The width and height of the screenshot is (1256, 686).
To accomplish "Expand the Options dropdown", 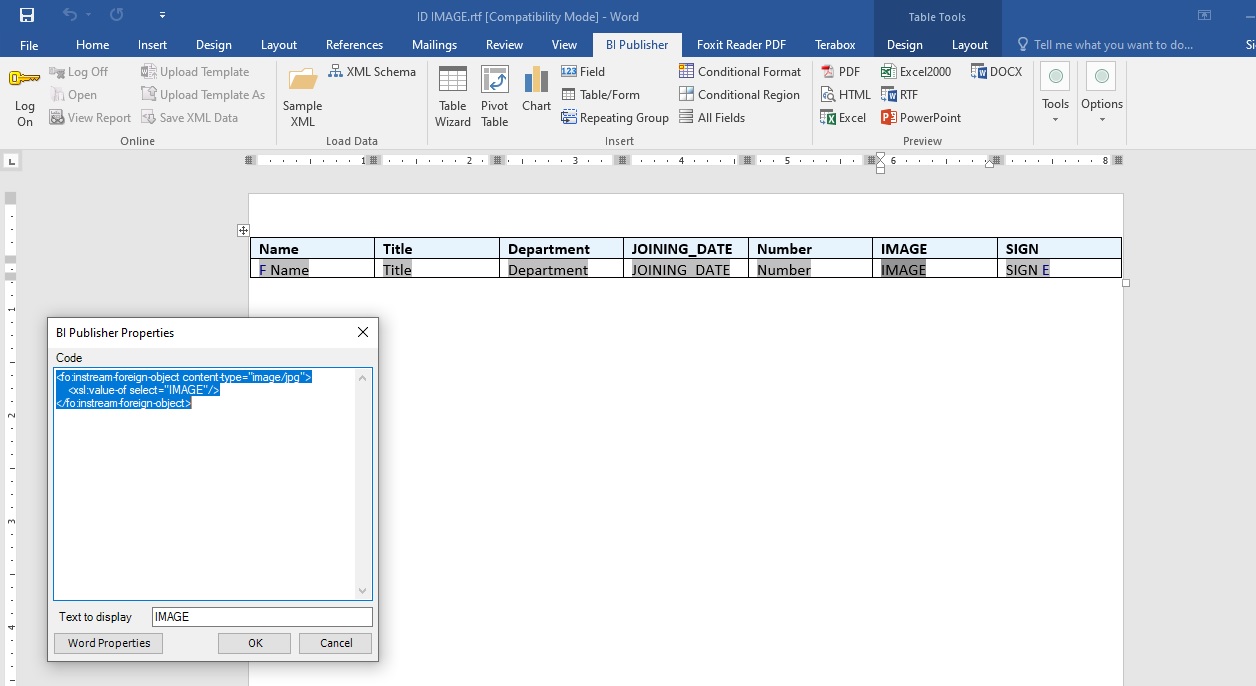I will click(1101, 97).
